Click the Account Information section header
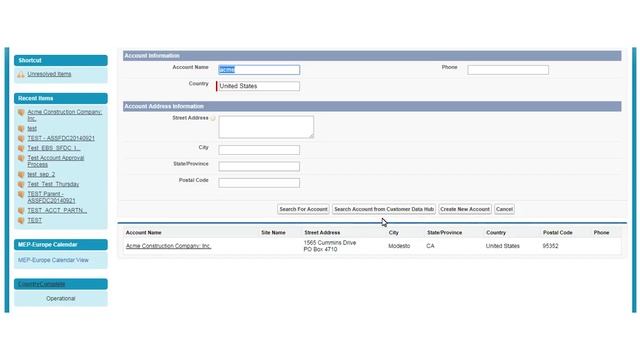Image resolution: width=640 pixels, height=360 pixels. (x=372, y=56)
